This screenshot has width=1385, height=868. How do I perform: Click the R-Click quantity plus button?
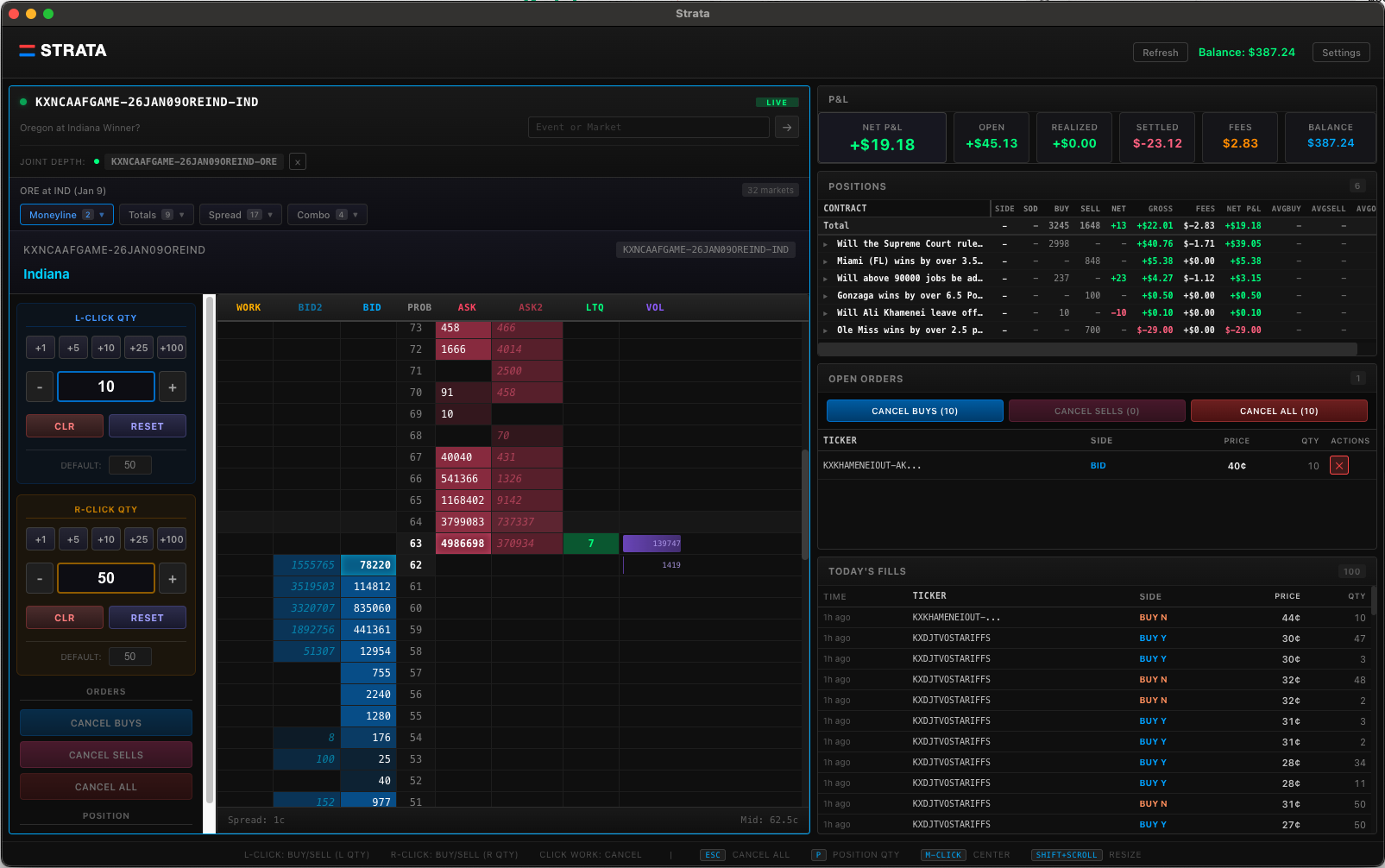173,579
